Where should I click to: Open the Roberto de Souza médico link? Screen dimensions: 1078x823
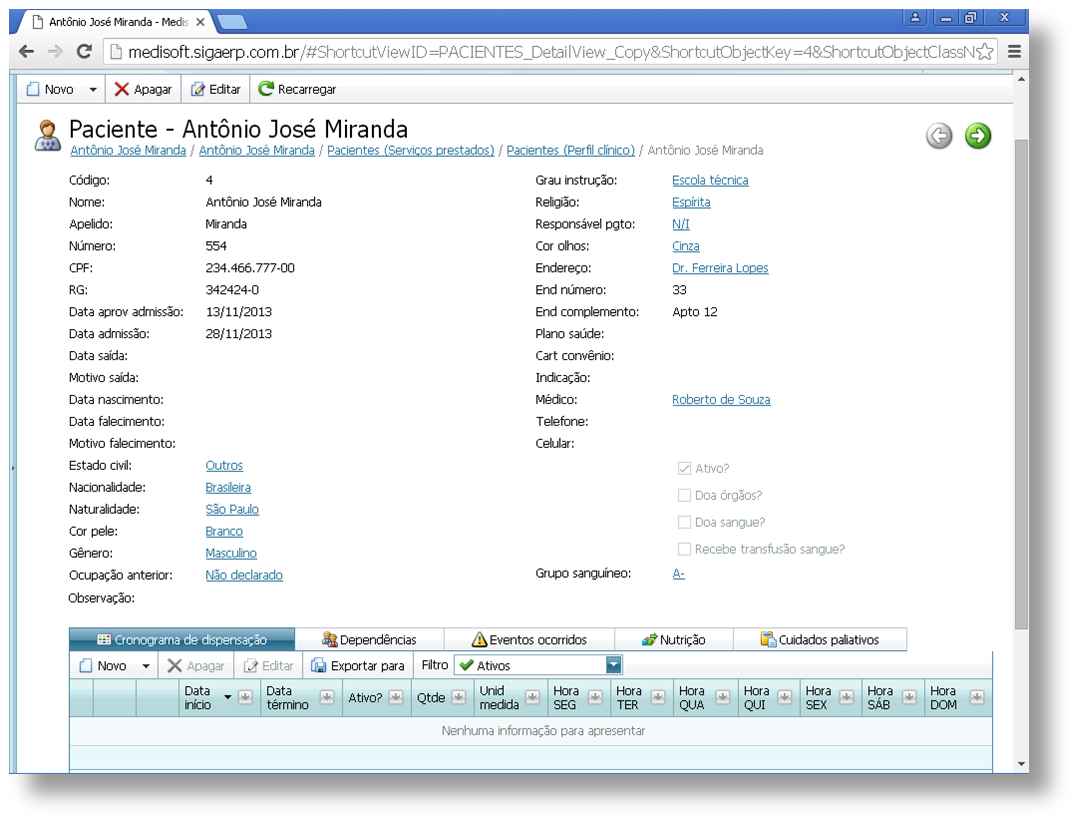[720, 400]
